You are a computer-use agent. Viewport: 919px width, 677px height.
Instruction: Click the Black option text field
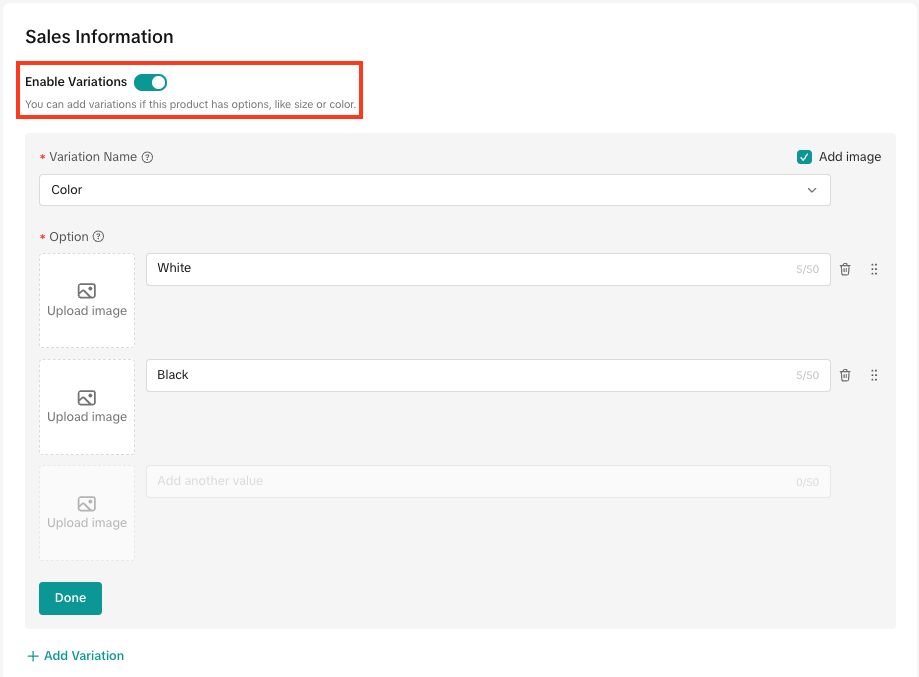[470, 375]
